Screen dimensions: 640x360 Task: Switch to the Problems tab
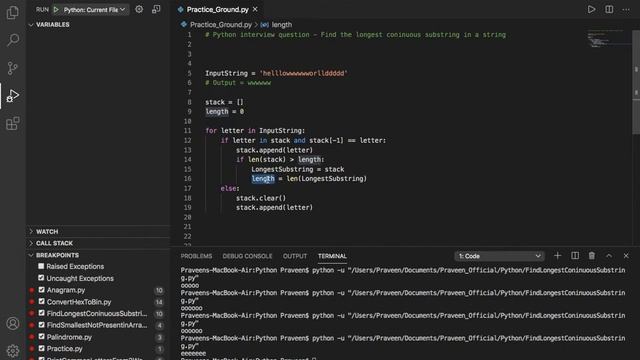tap(196, 256)
